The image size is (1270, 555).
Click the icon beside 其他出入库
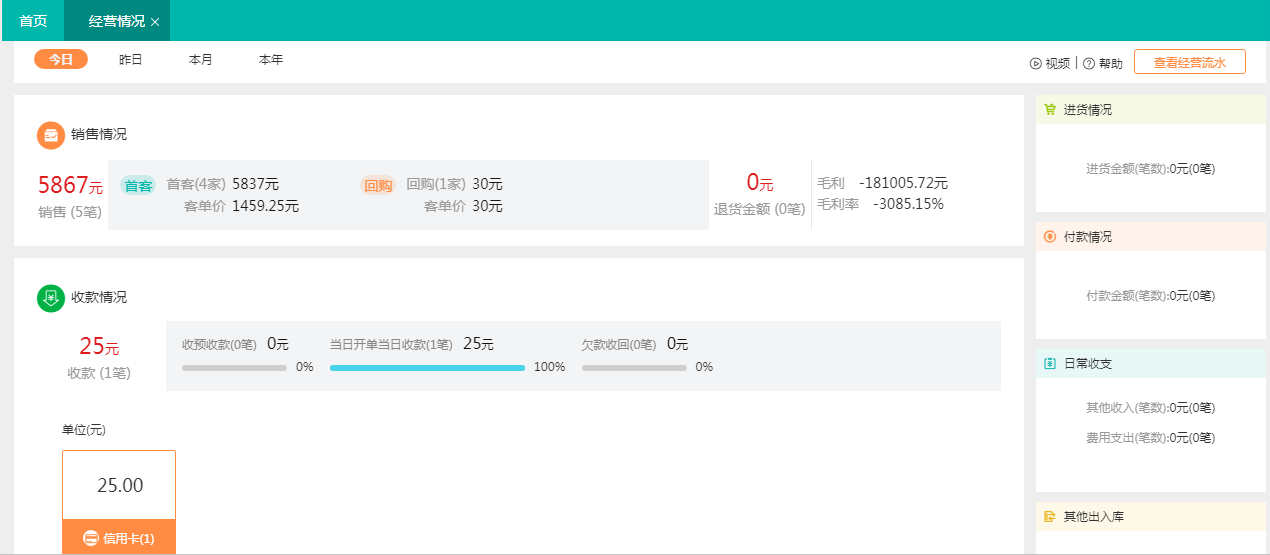(x=1050, y=517)
